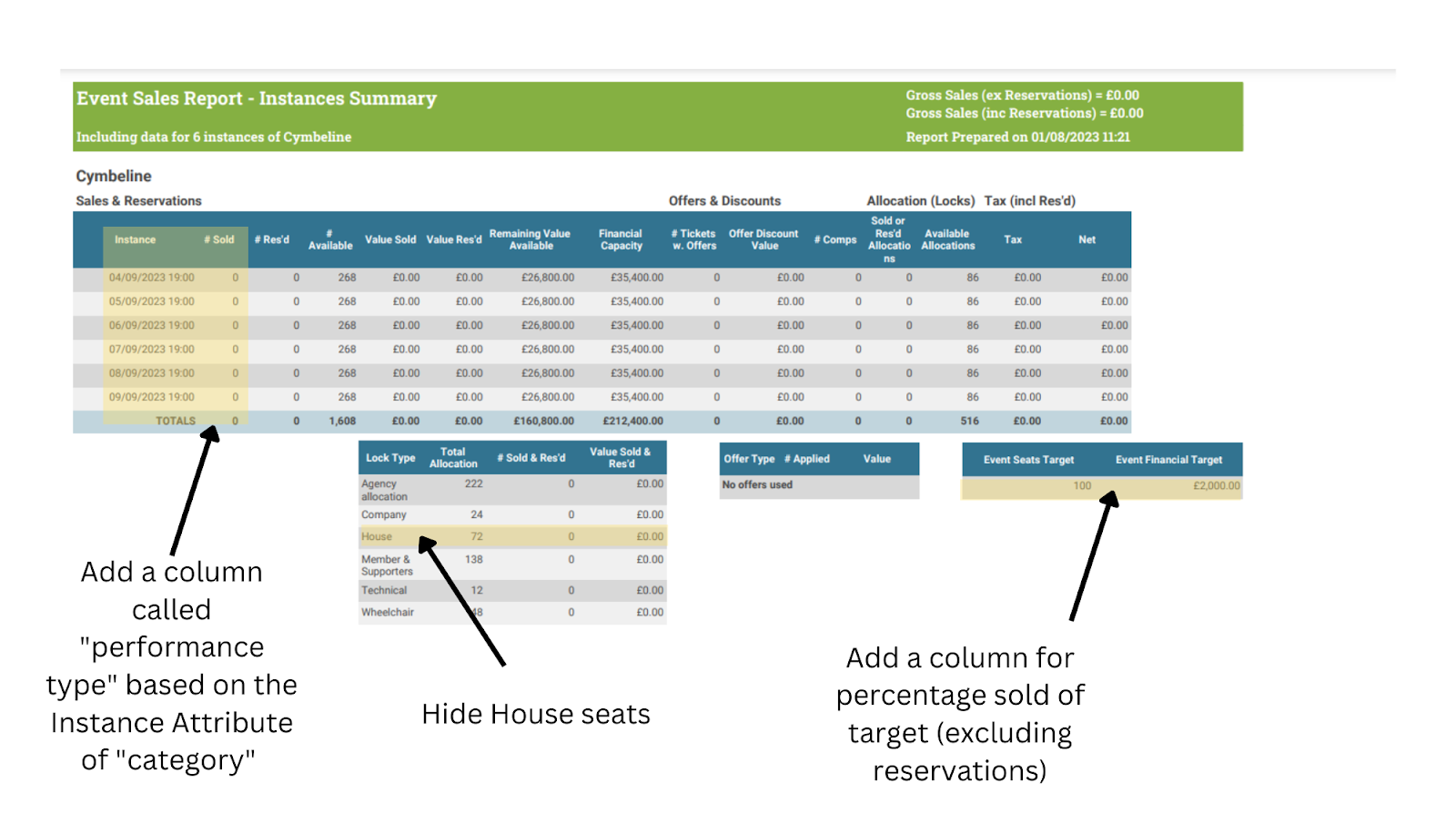Click the "TOTALS" row label
The image size is (1456, 814).
[x=176, y=421]
